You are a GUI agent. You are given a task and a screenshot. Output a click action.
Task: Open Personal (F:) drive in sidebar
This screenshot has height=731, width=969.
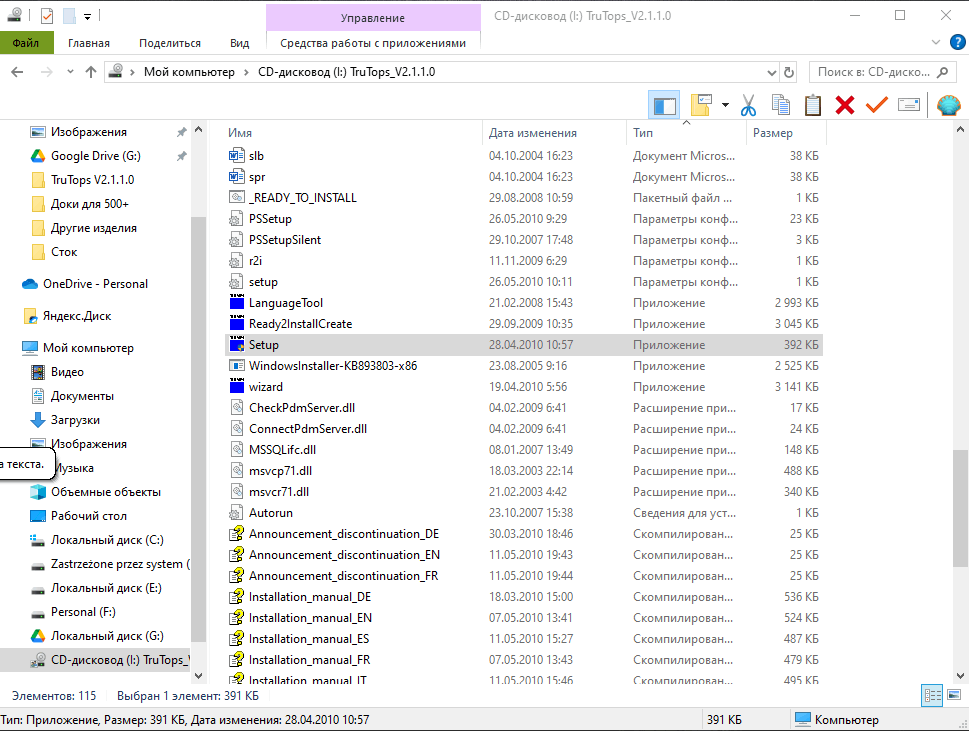click(x=83, y=612)
